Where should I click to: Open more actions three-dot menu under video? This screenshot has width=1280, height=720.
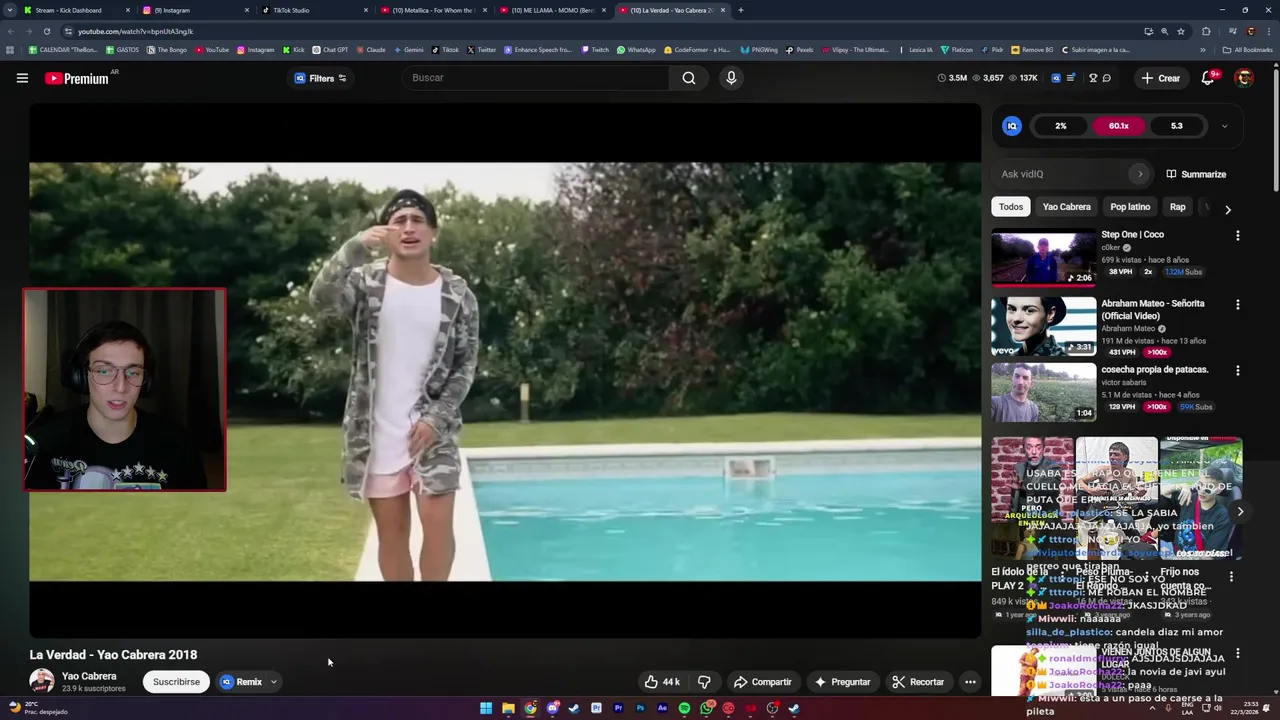(970, 682)
